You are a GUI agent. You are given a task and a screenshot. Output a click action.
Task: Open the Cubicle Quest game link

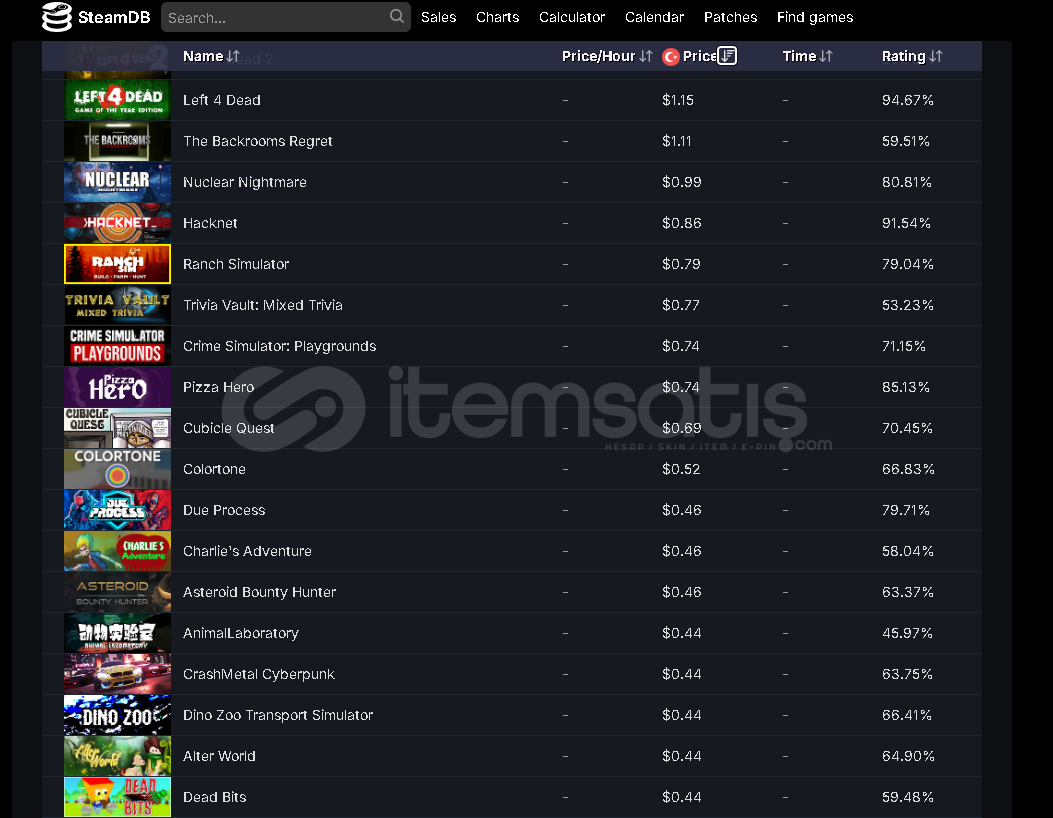click(229, 428)
